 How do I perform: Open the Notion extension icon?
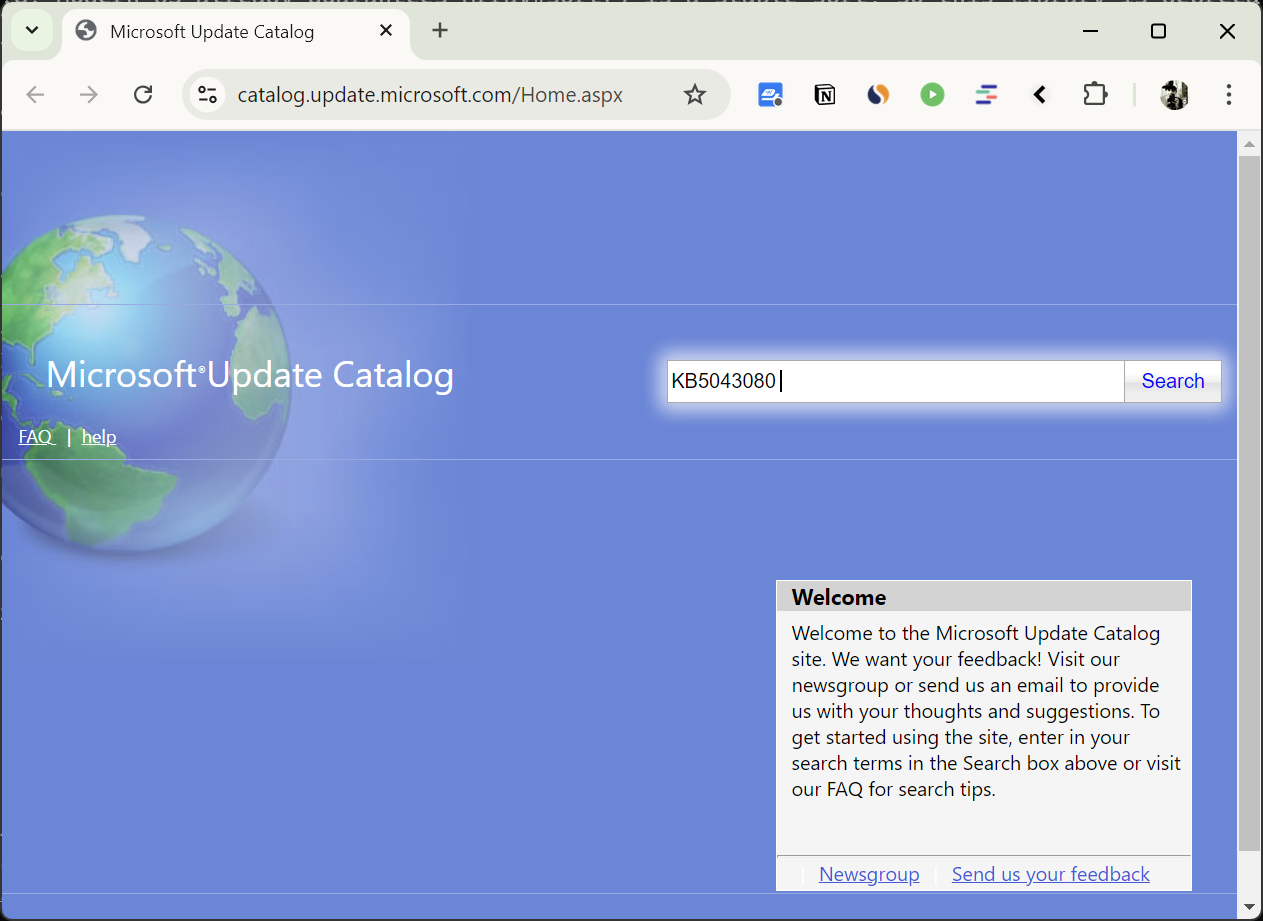pyautogui.click(x=825, y=95)
